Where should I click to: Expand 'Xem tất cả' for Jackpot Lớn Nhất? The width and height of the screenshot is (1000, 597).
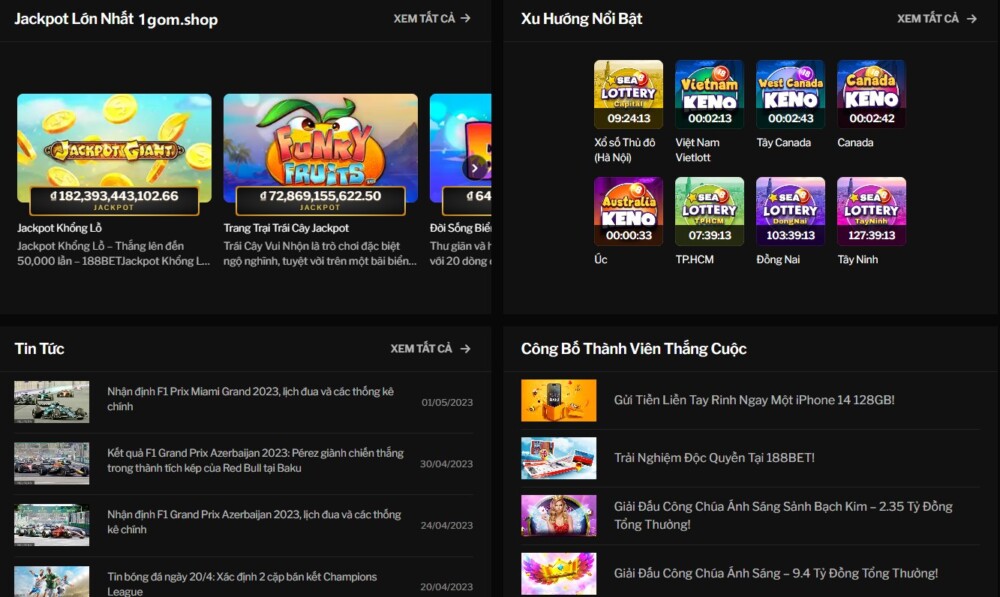pyautogui.click(x=432, y=18)
